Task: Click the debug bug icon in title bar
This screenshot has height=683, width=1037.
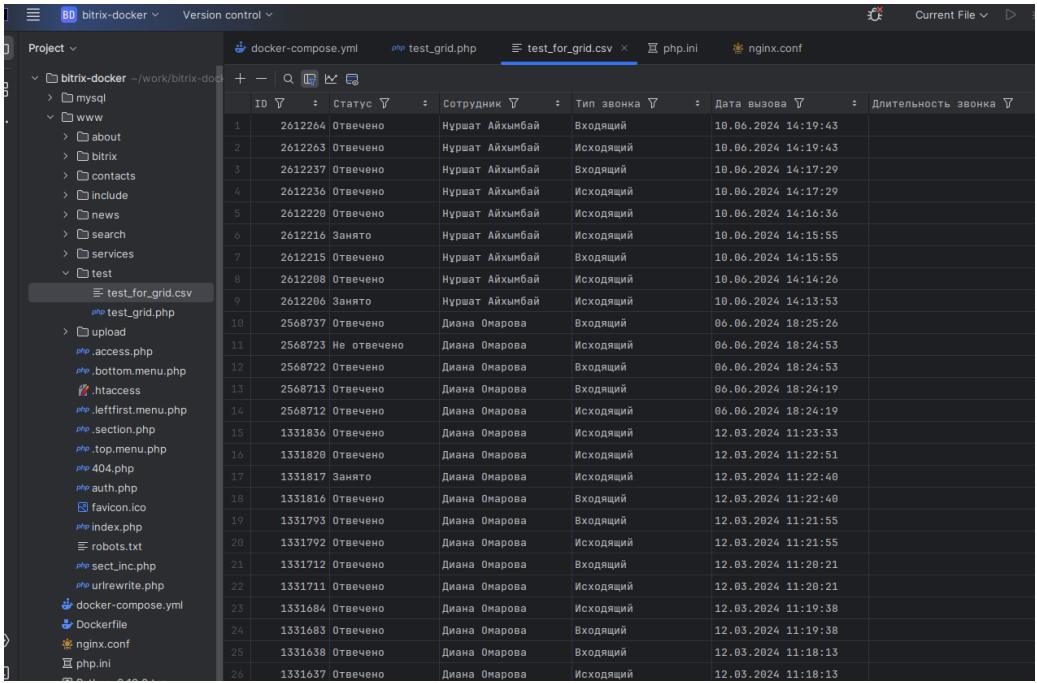Action: pyautogui.click(x=875, y=15)
